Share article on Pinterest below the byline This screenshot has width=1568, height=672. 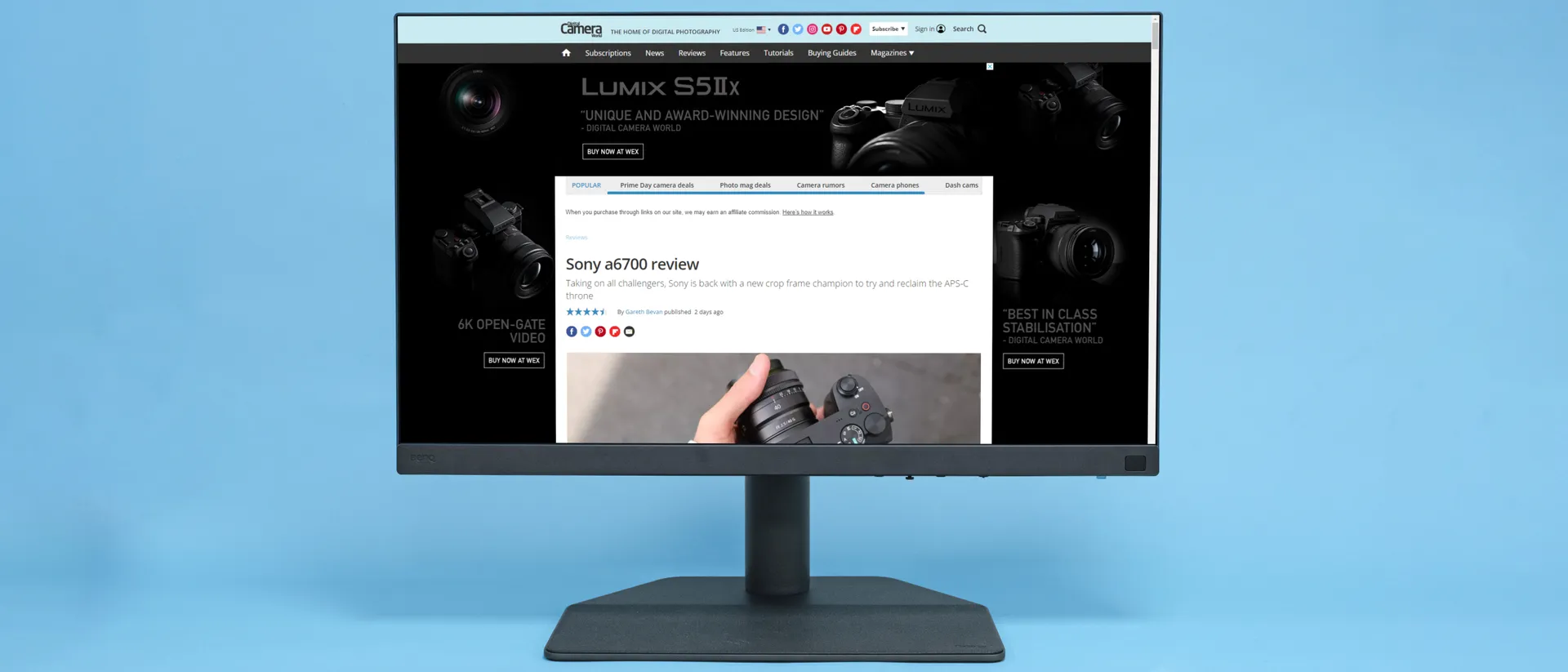600,332
